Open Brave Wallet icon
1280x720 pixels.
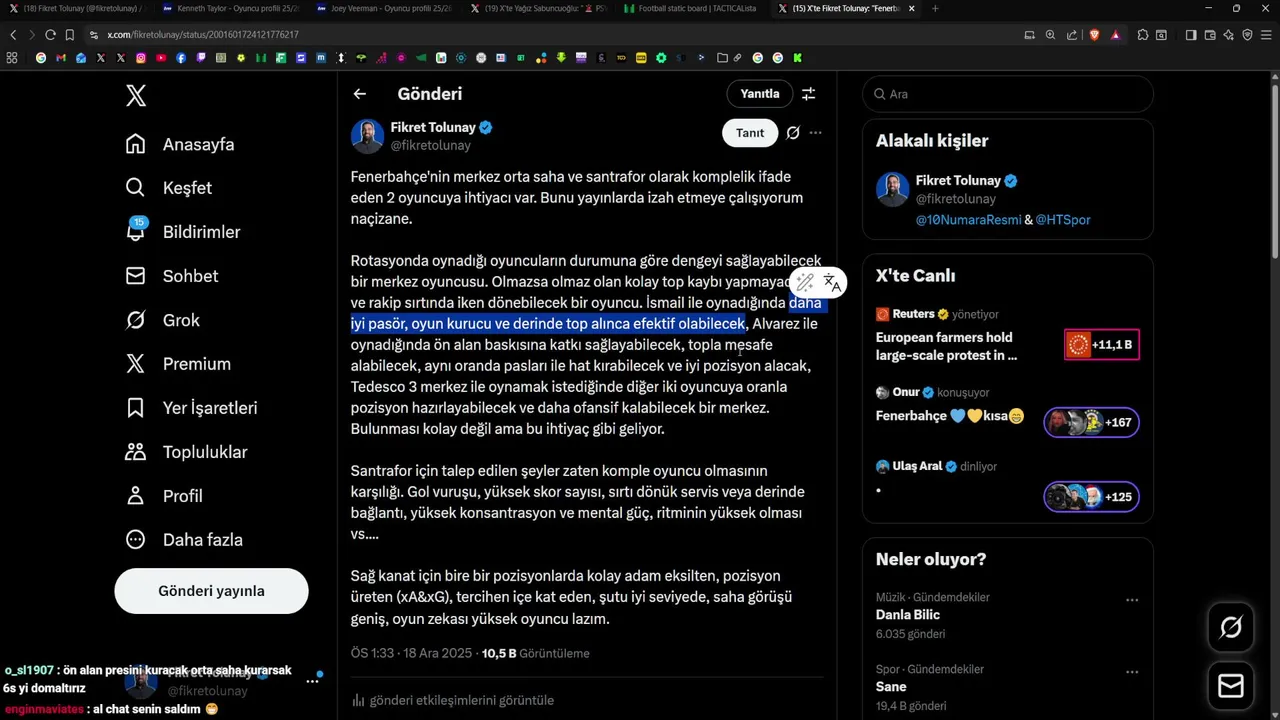point(1209,35)
